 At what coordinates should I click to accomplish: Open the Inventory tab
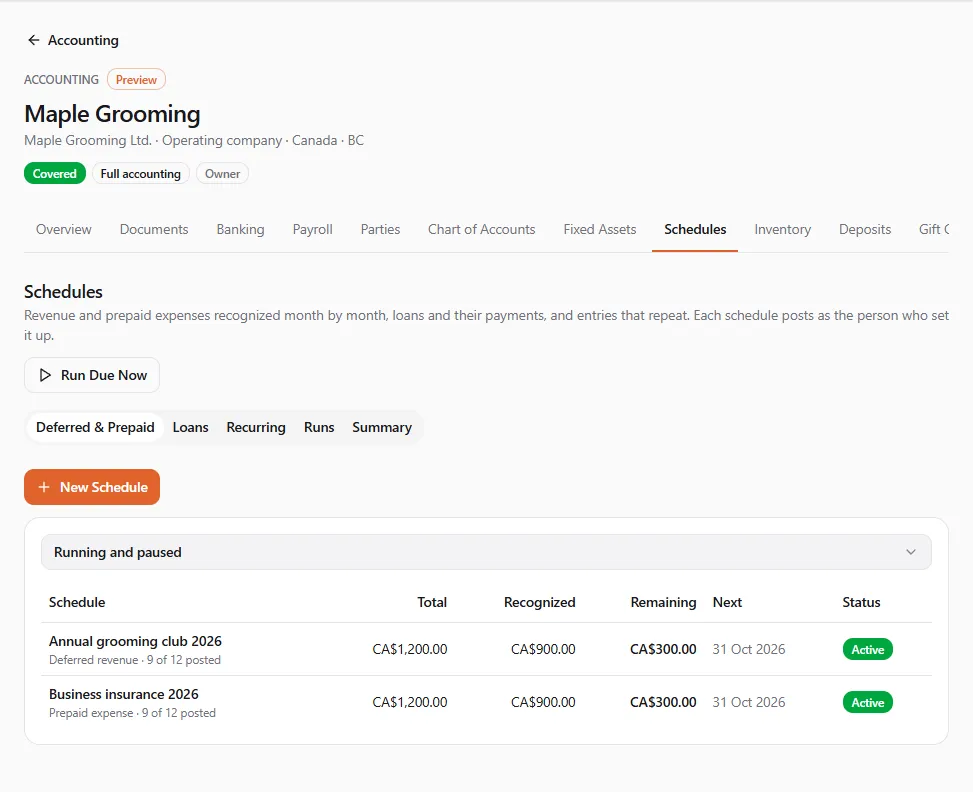pyautogui.click(x=782, y=230)
